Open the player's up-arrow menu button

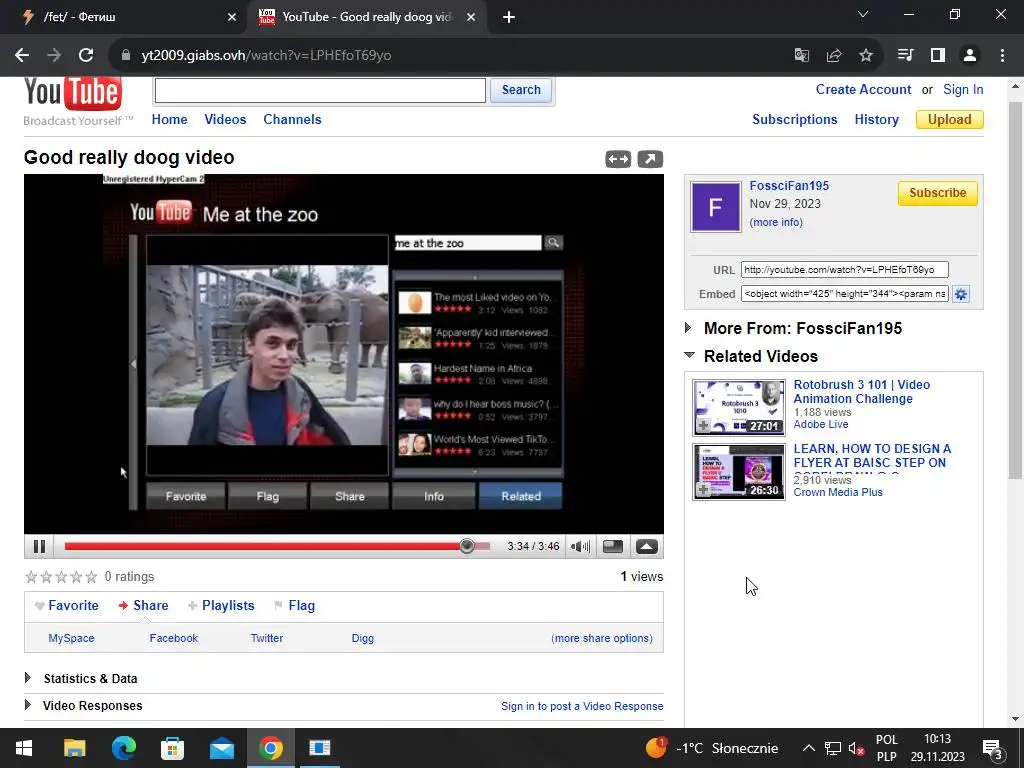[647, 547]
